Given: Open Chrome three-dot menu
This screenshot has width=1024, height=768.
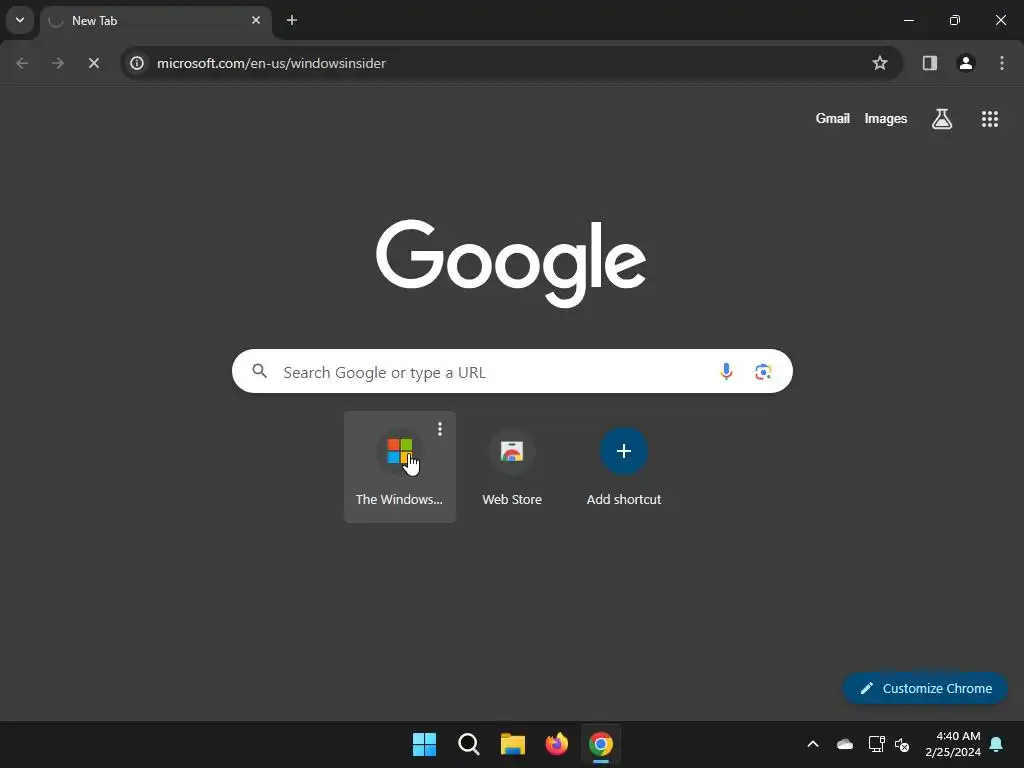Looking at the screenshot, I should (1002, 63).
